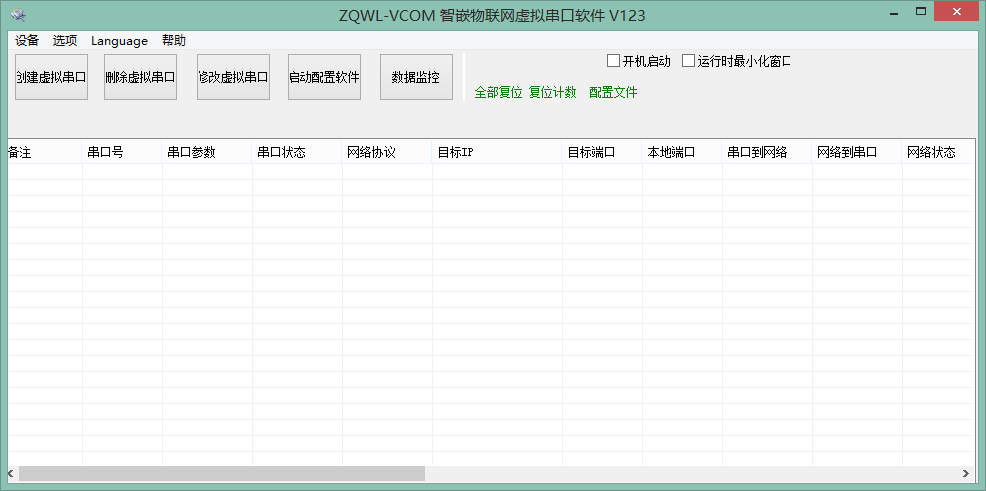
Task: Open the 帮助 menu
Action: [x=174, y=41]
